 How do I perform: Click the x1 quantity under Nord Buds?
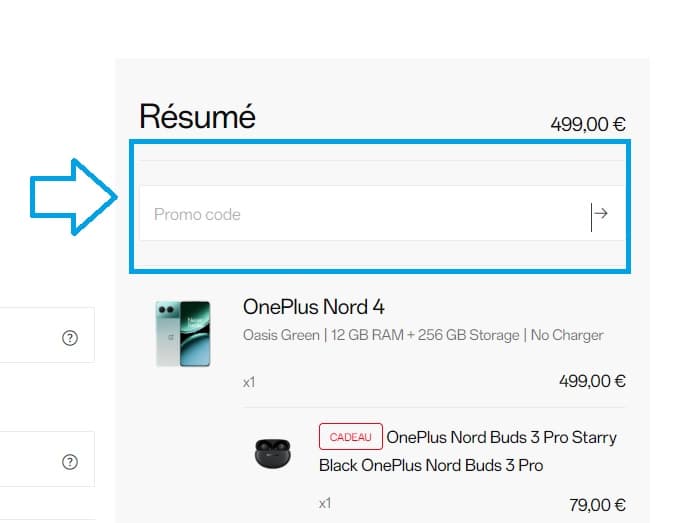click(325, 505)
